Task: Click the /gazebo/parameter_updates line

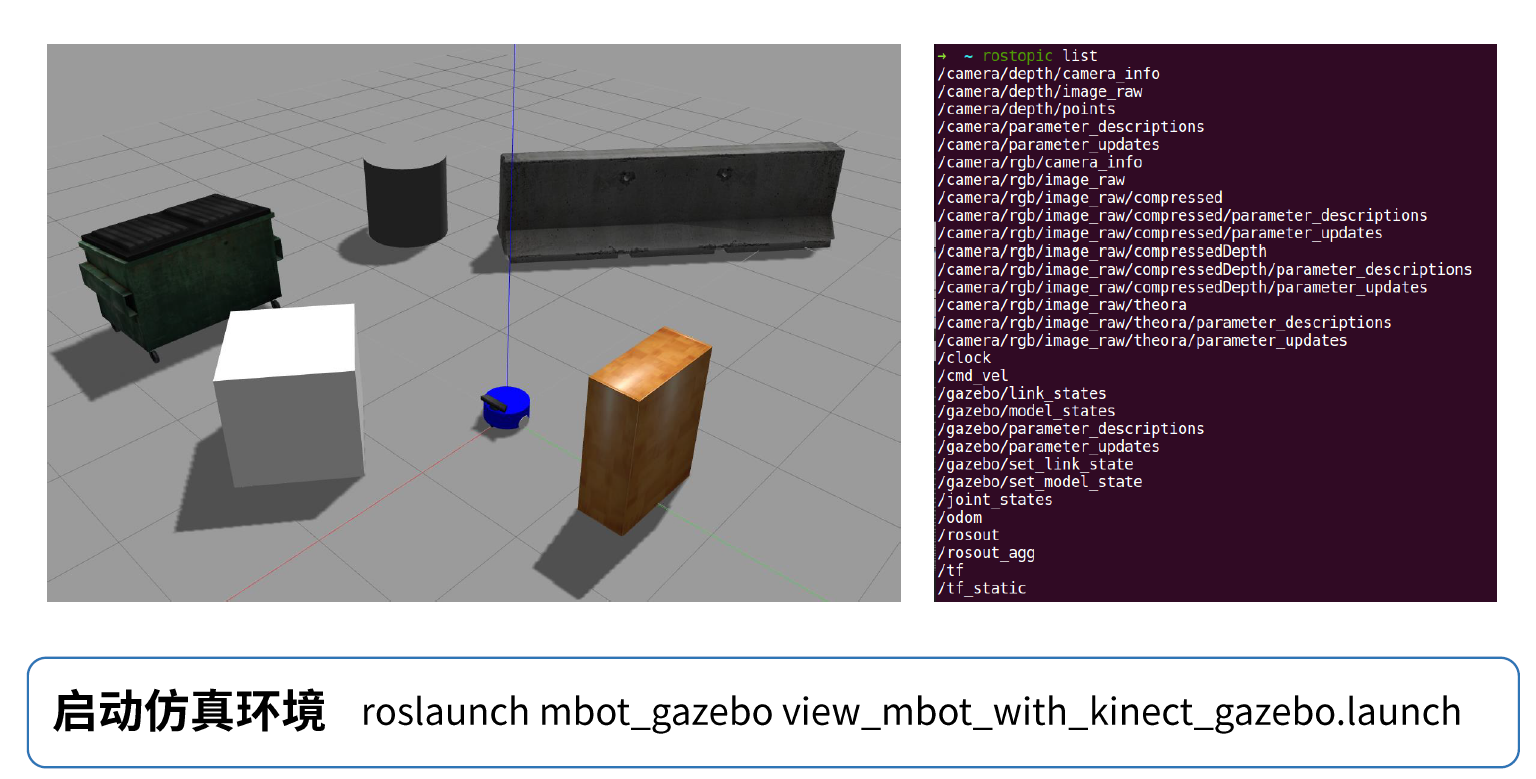Action: click(x=1048, y=447)
